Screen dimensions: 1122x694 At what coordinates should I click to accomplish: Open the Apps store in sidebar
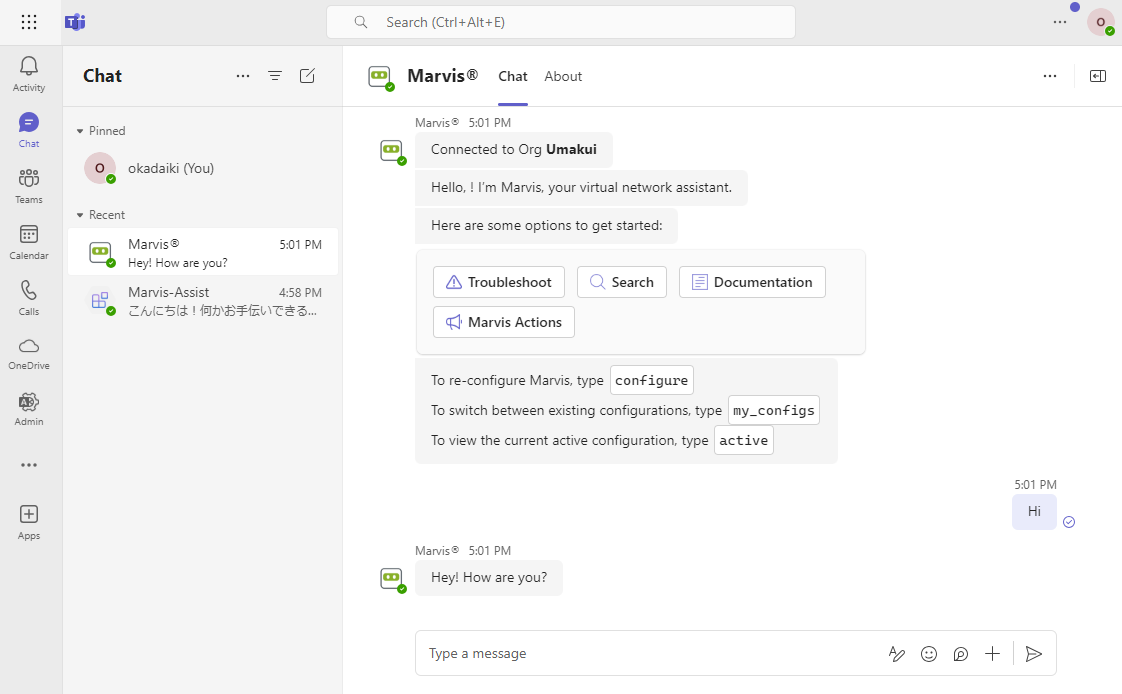tap(29, 521)
